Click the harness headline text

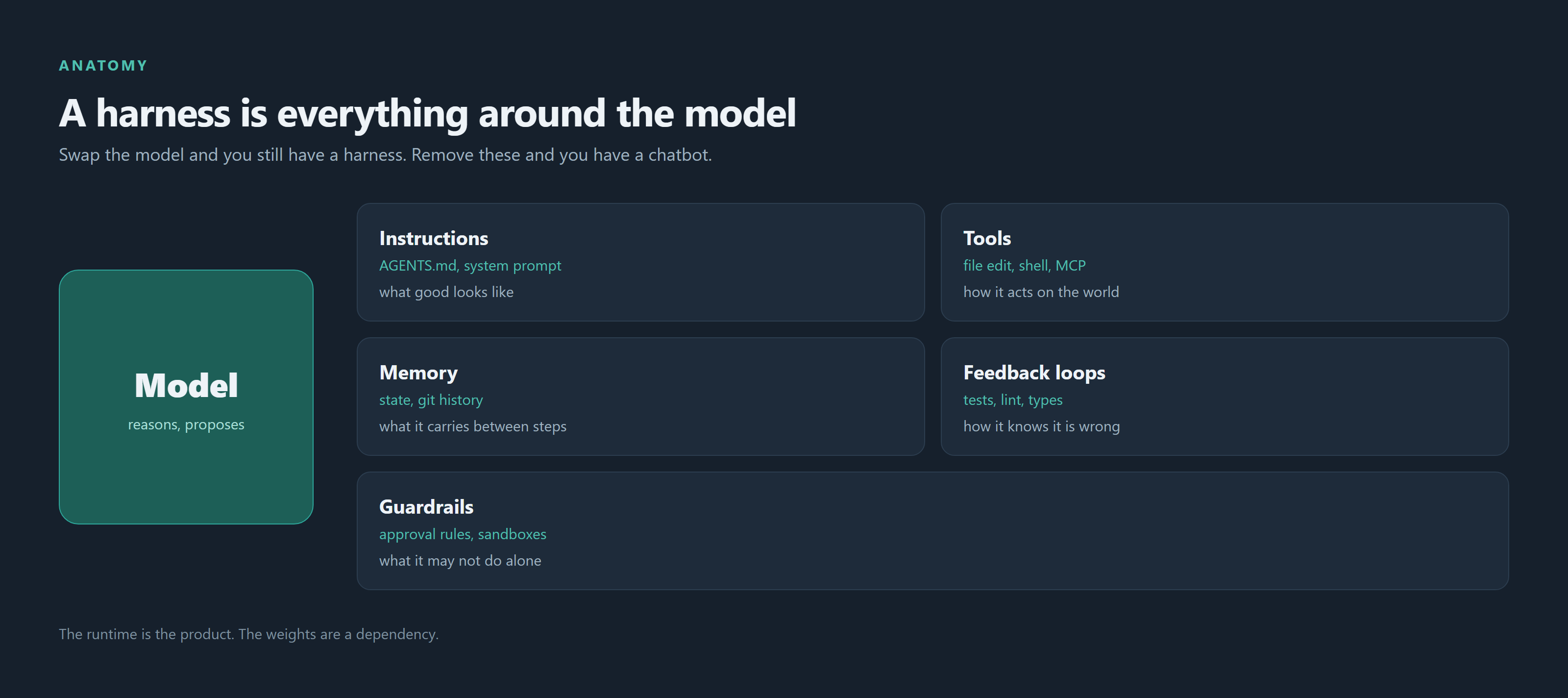[x=427, y=113]
